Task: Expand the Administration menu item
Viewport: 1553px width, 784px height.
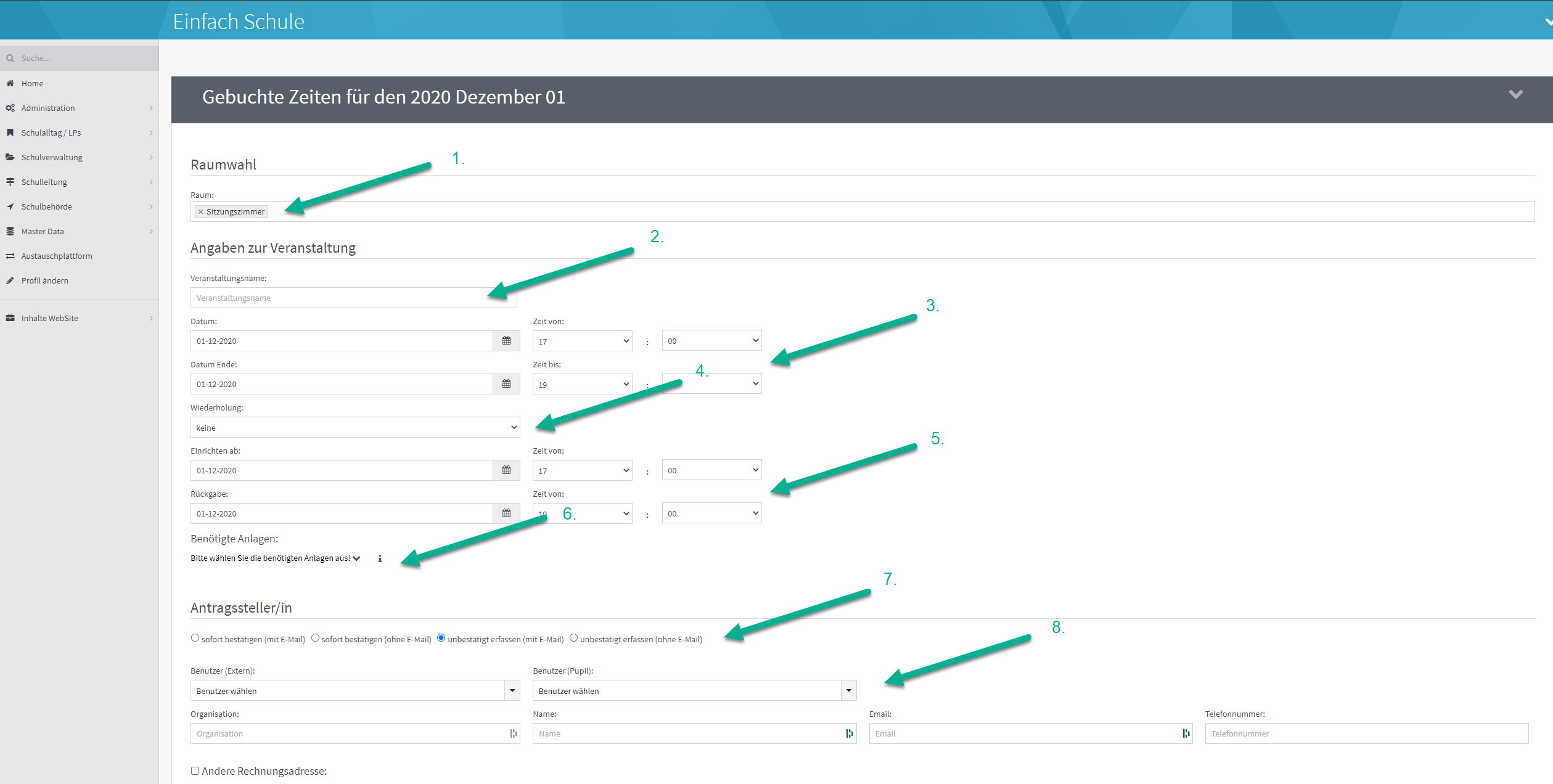Action: pos(79,108)
